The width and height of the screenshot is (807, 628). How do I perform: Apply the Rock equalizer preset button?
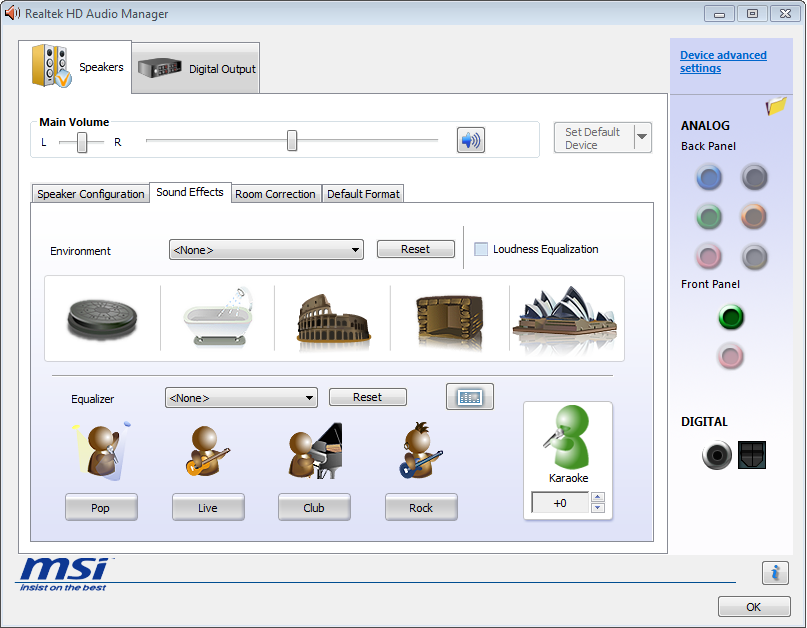pyautogui.click(x=421, y=508)
